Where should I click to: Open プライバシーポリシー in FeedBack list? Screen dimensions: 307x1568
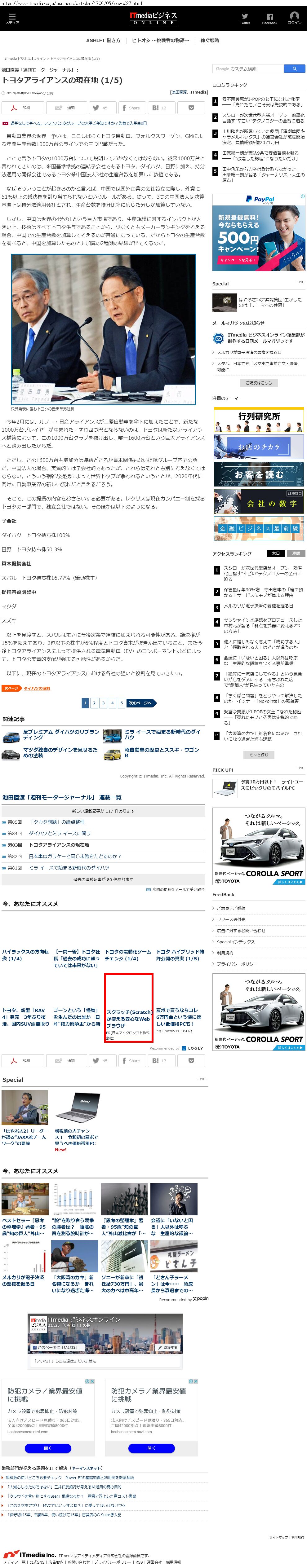pyautogui.click(x=237, y=964)
